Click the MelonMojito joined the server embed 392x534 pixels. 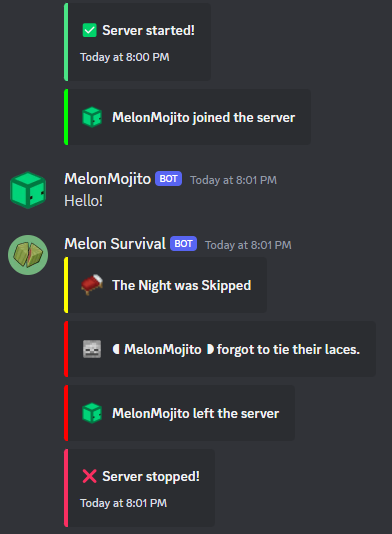coord(188,117)
